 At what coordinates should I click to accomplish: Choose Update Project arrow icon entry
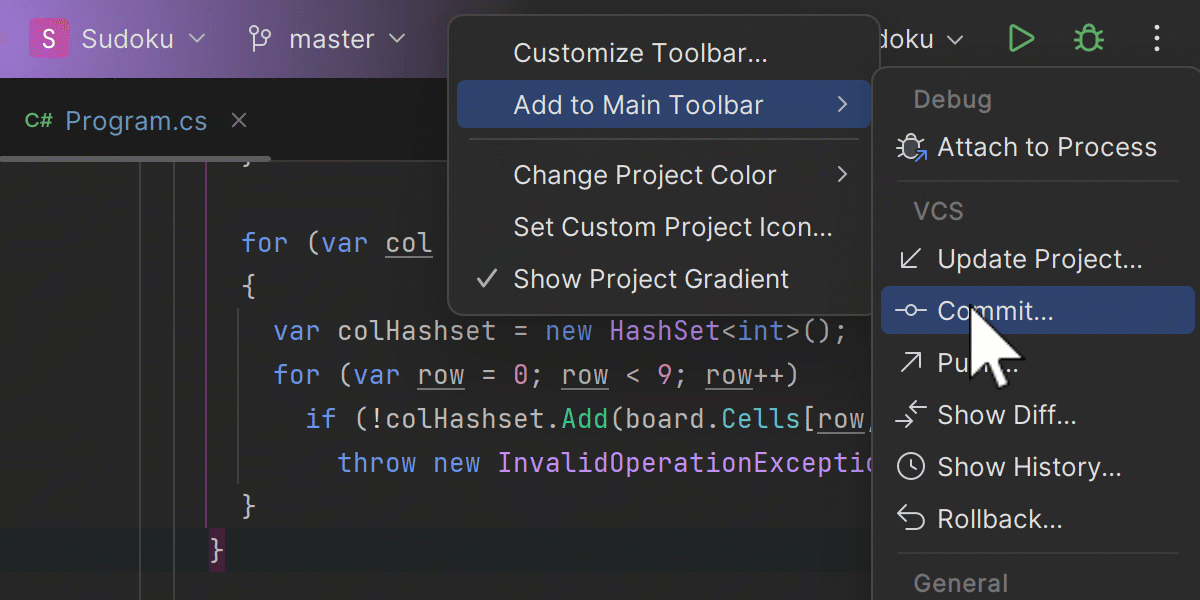911,260
